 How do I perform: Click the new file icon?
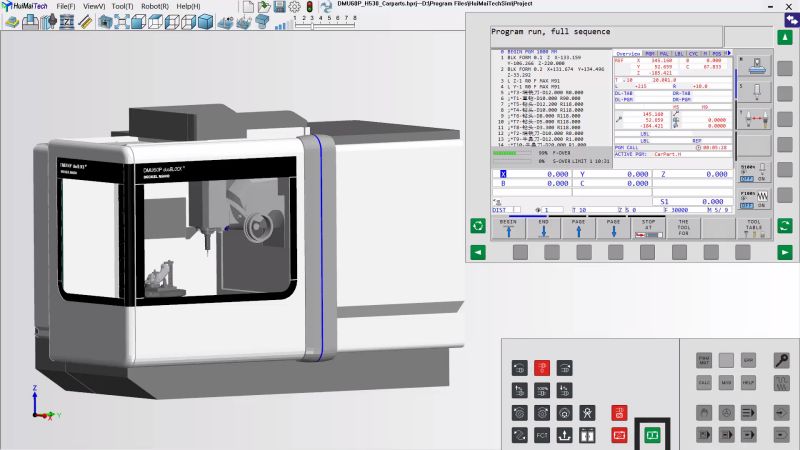(x=248, y=6)
